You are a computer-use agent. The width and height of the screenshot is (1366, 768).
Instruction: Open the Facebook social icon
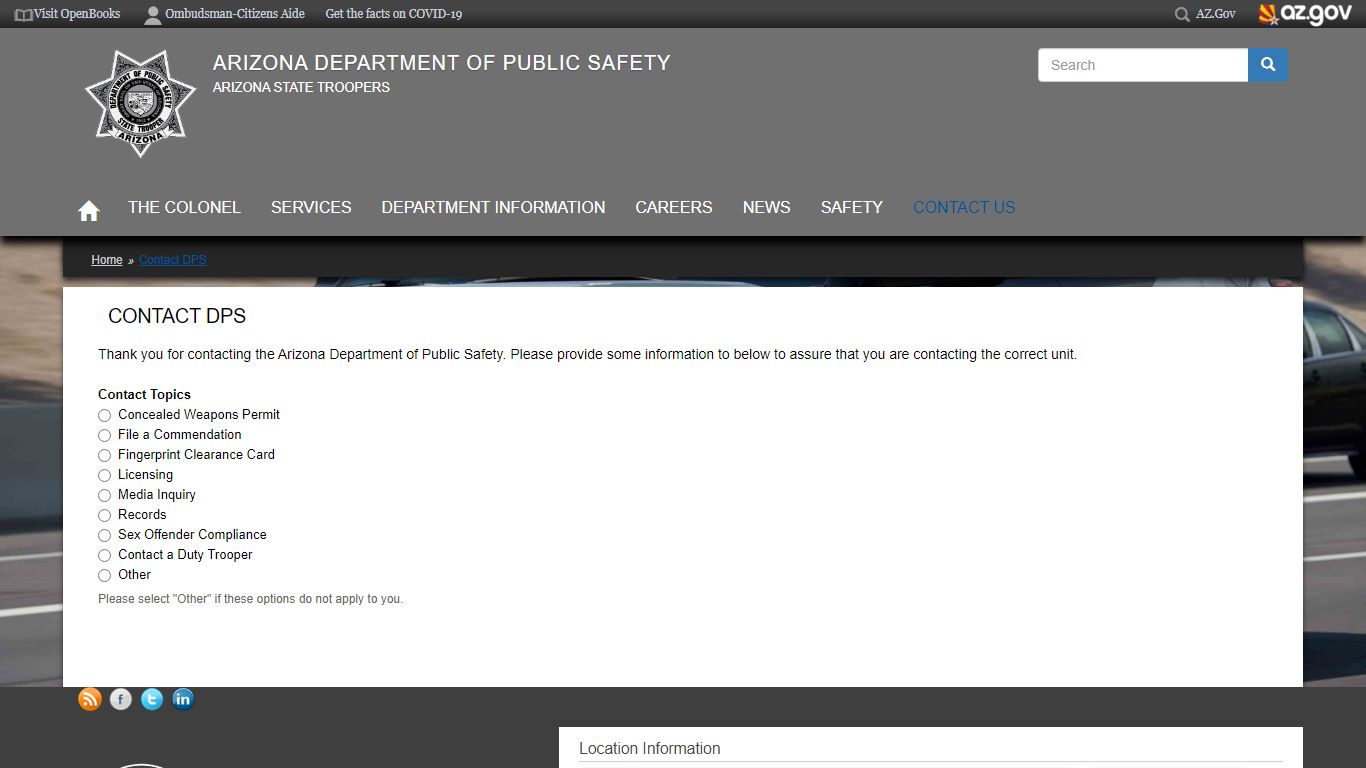121,699
